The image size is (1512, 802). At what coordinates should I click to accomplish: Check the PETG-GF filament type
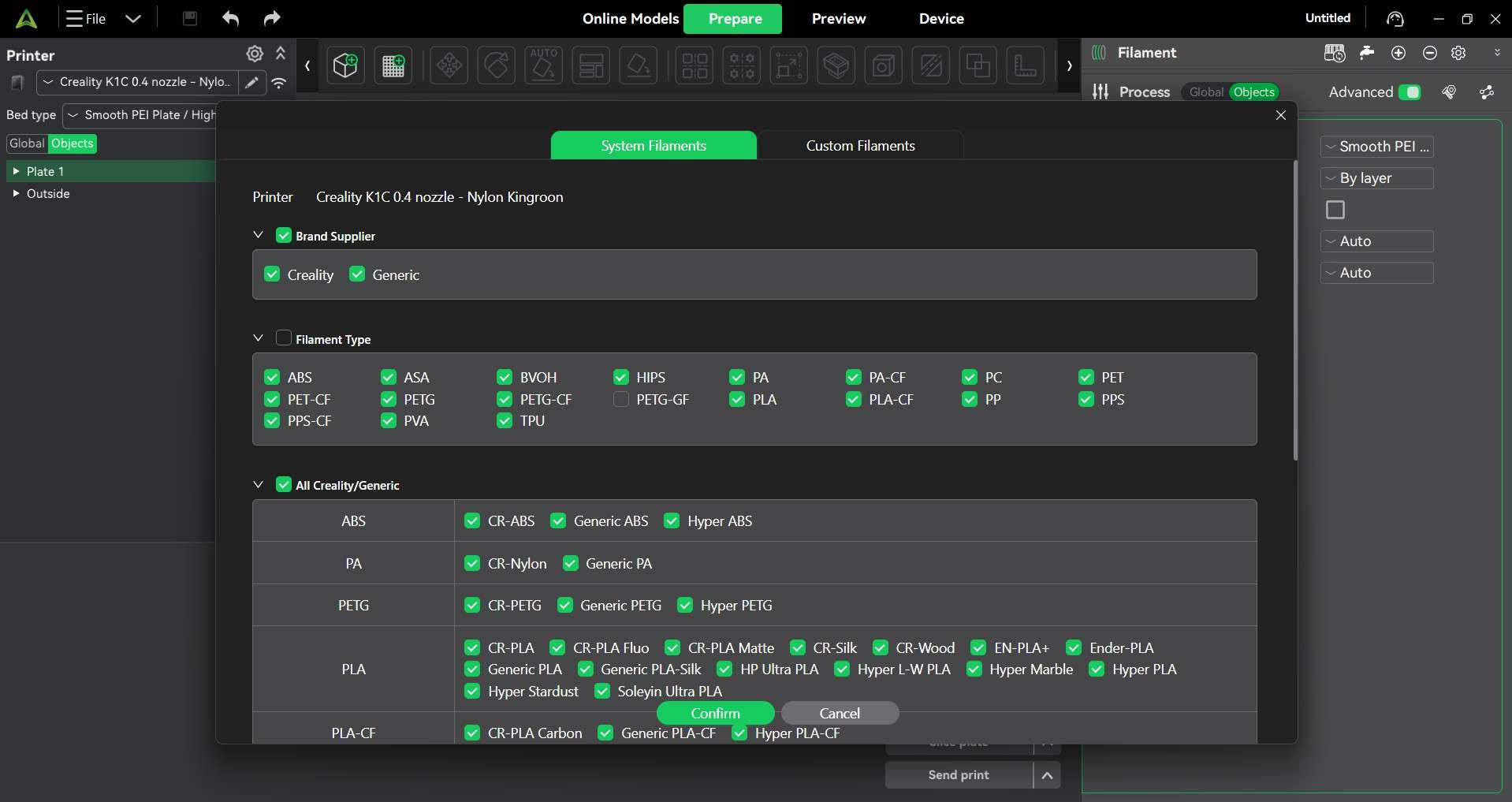point(621,399)
